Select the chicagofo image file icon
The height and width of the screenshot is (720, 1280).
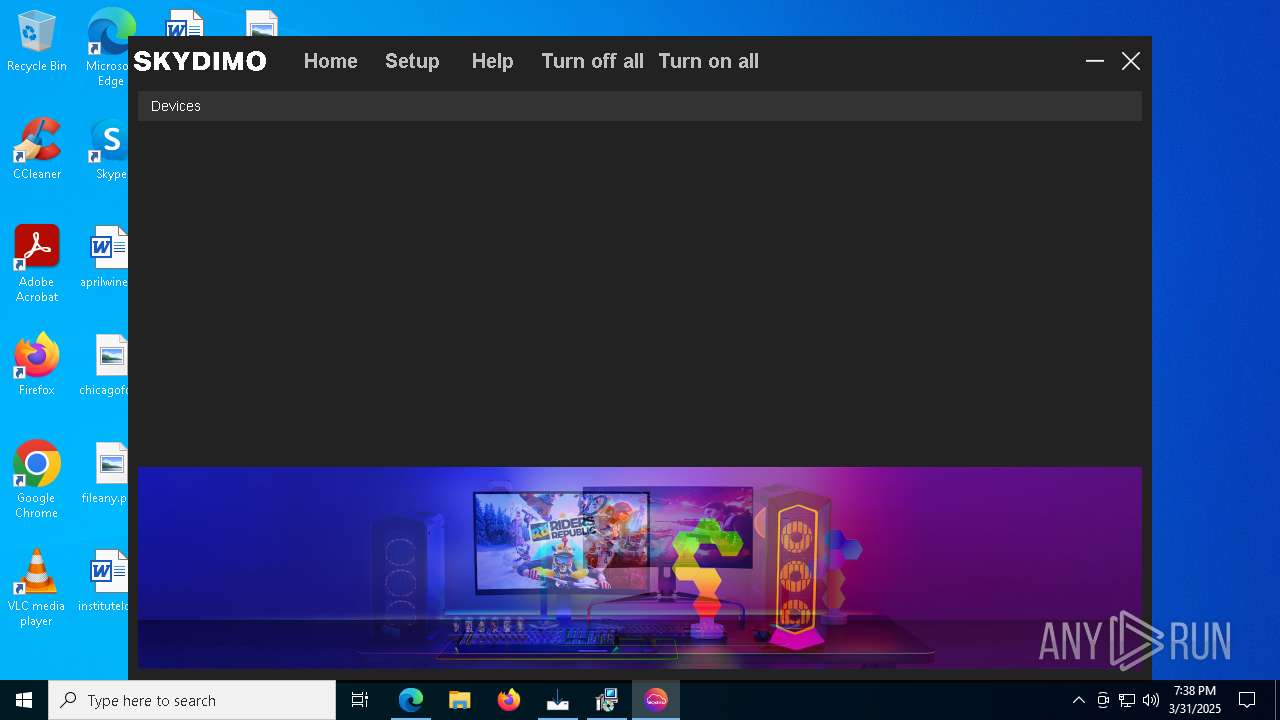click(x=106, y=365)
